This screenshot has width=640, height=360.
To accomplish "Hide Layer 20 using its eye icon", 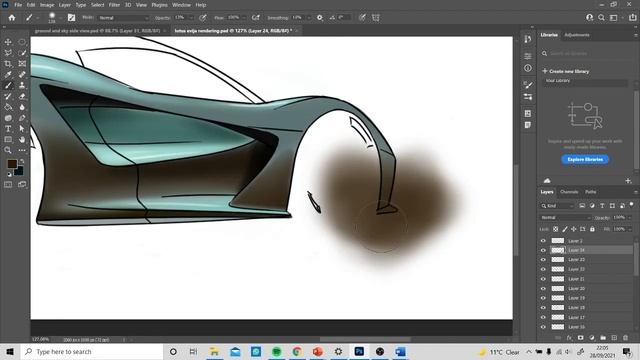I will [x=543, y=289].
